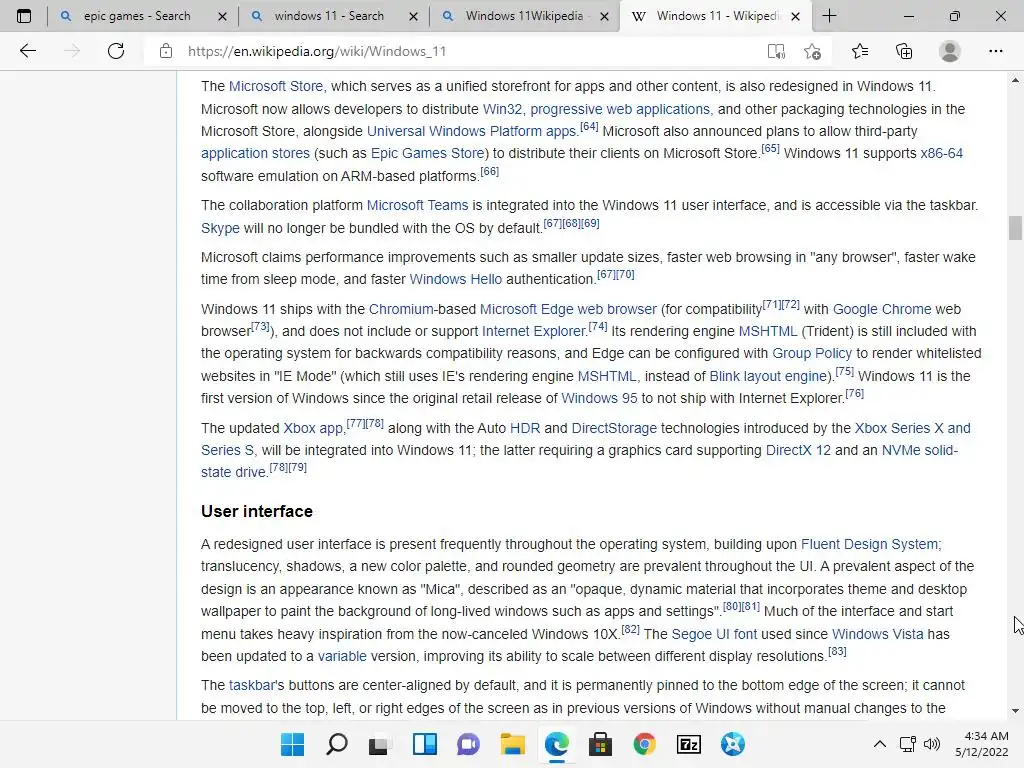Open progressive web applications link

click(x=620, y=109)
